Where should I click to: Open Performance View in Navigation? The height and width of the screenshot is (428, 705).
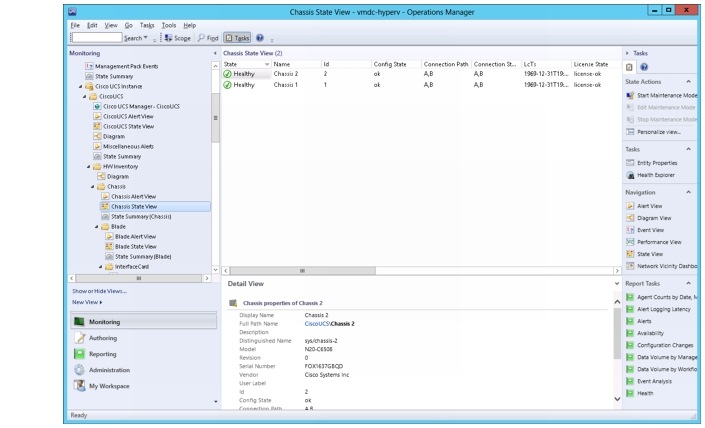(x=658, y=242)
